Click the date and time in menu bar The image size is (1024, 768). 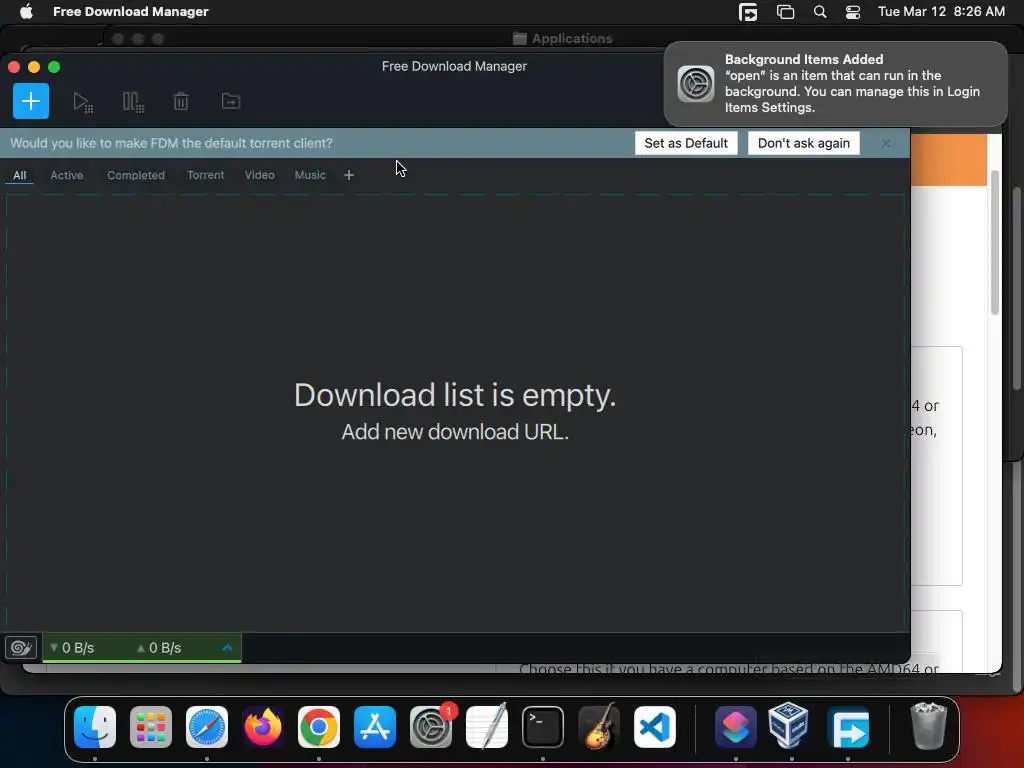tap(941, 12)
